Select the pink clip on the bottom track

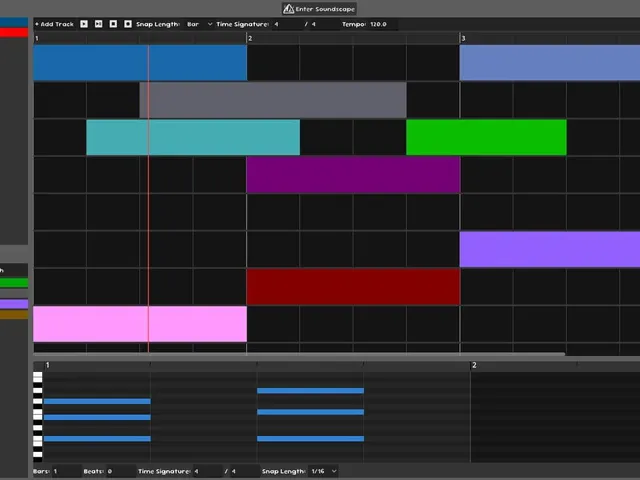click(x=140, y=324)
